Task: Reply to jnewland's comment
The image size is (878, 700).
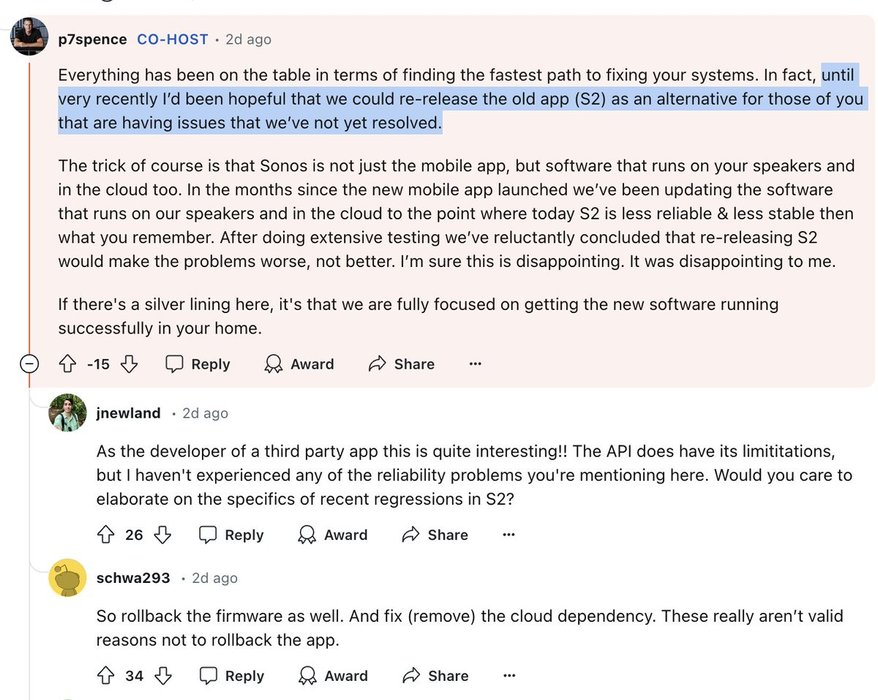Action: click(x=232, y=535)
